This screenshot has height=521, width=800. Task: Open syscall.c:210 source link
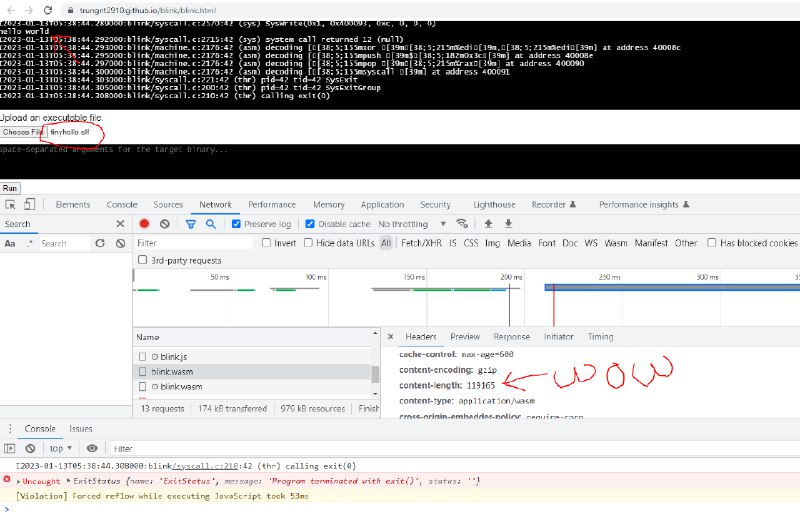pos(206,466)
